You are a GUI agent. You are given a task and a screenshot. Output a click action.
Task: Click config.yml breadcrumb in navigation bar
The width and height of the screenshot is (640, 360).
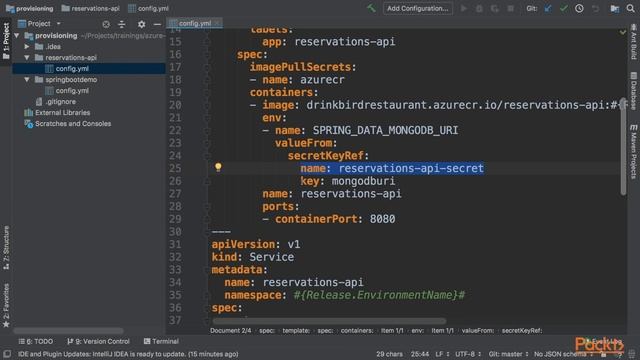point(148,8)
